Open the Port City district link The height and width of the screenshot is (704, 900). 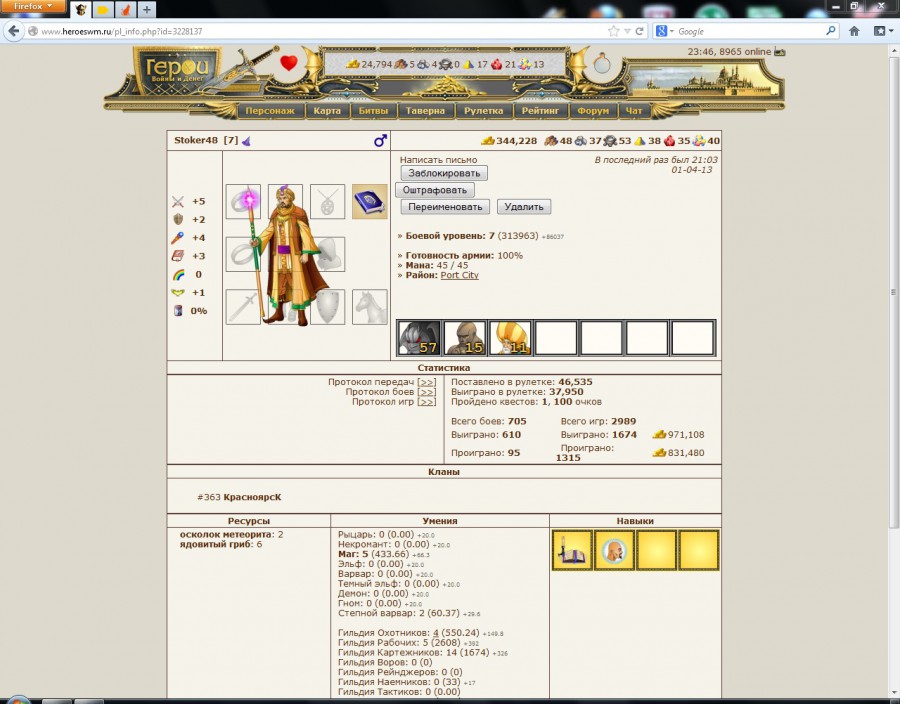pyautogui.click(x=459, y=275)
